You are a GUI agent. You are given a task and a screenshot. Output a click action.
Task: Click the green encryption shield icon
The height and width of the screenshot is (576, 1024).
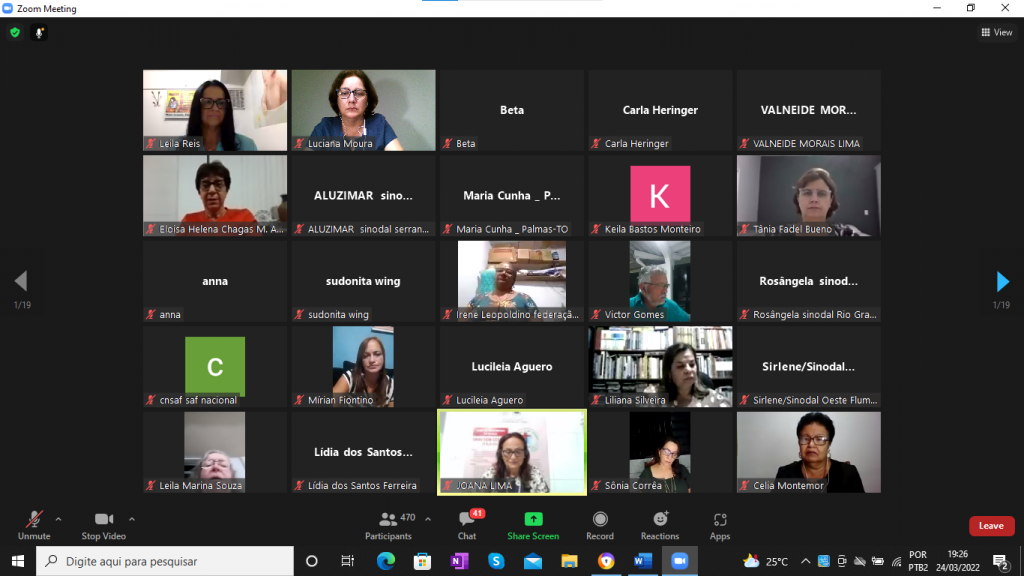15,32
